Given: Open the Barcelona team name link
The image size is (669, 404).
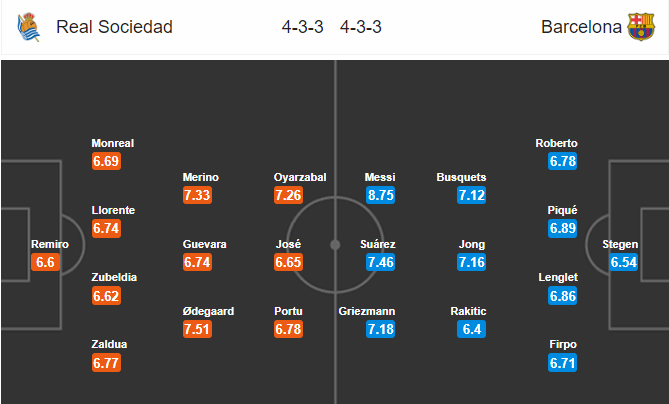Looking at the screenshot, I should pyautogui.click(x=581, y=27).
